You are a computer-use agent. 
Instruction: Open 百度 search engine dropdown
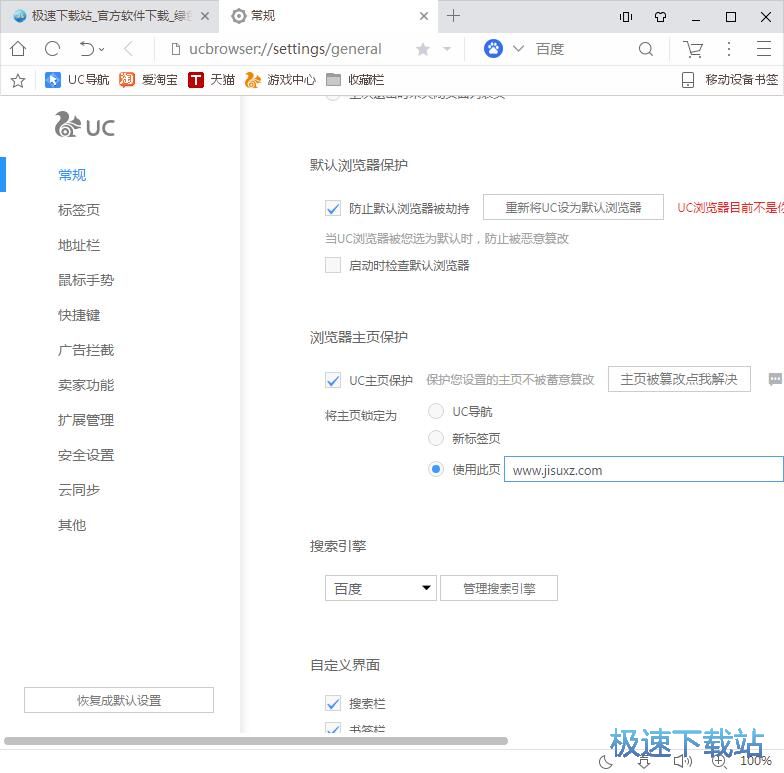380,588
